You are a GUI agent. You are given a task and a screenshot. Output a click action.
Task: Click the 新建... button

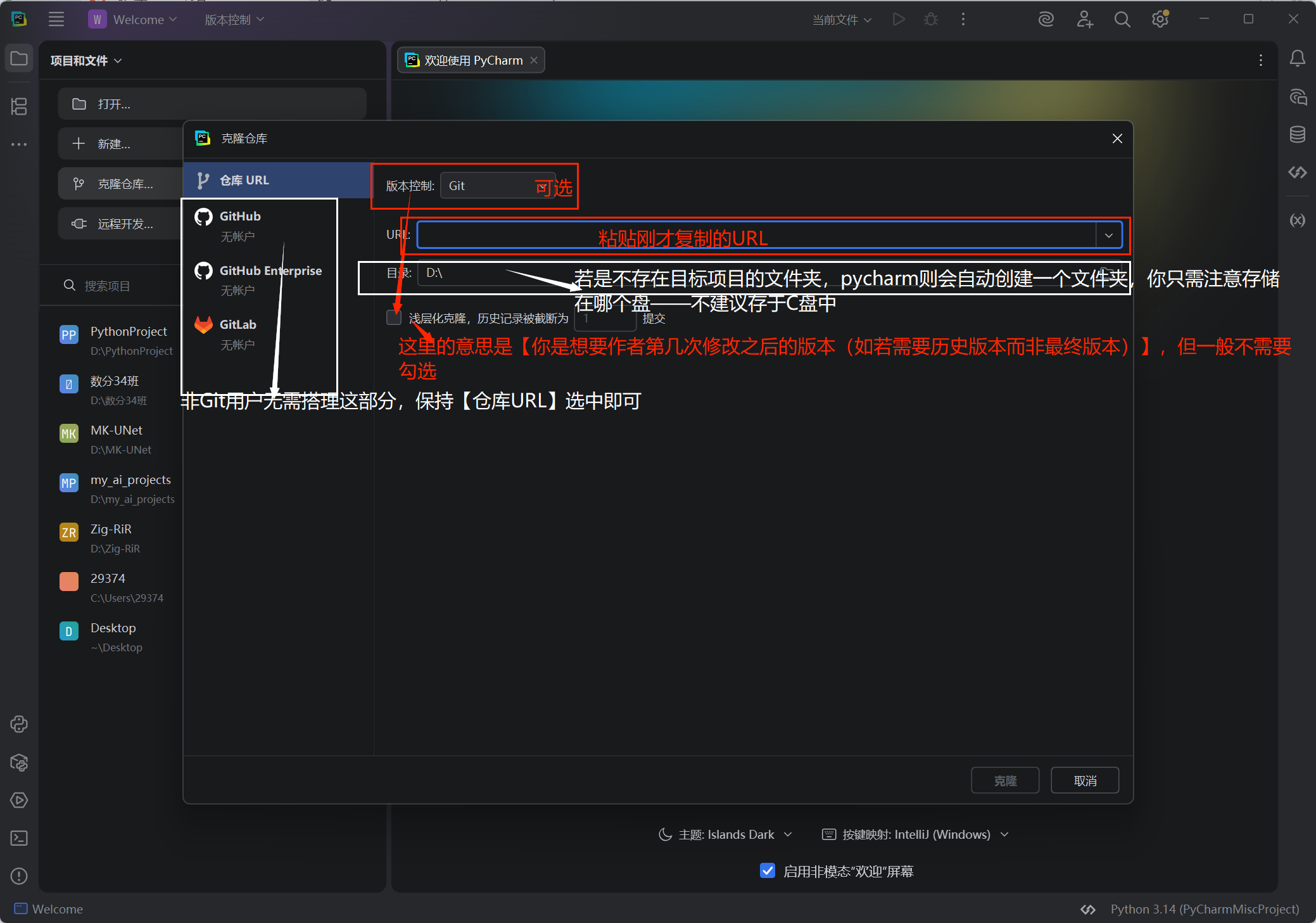(120, 144)
